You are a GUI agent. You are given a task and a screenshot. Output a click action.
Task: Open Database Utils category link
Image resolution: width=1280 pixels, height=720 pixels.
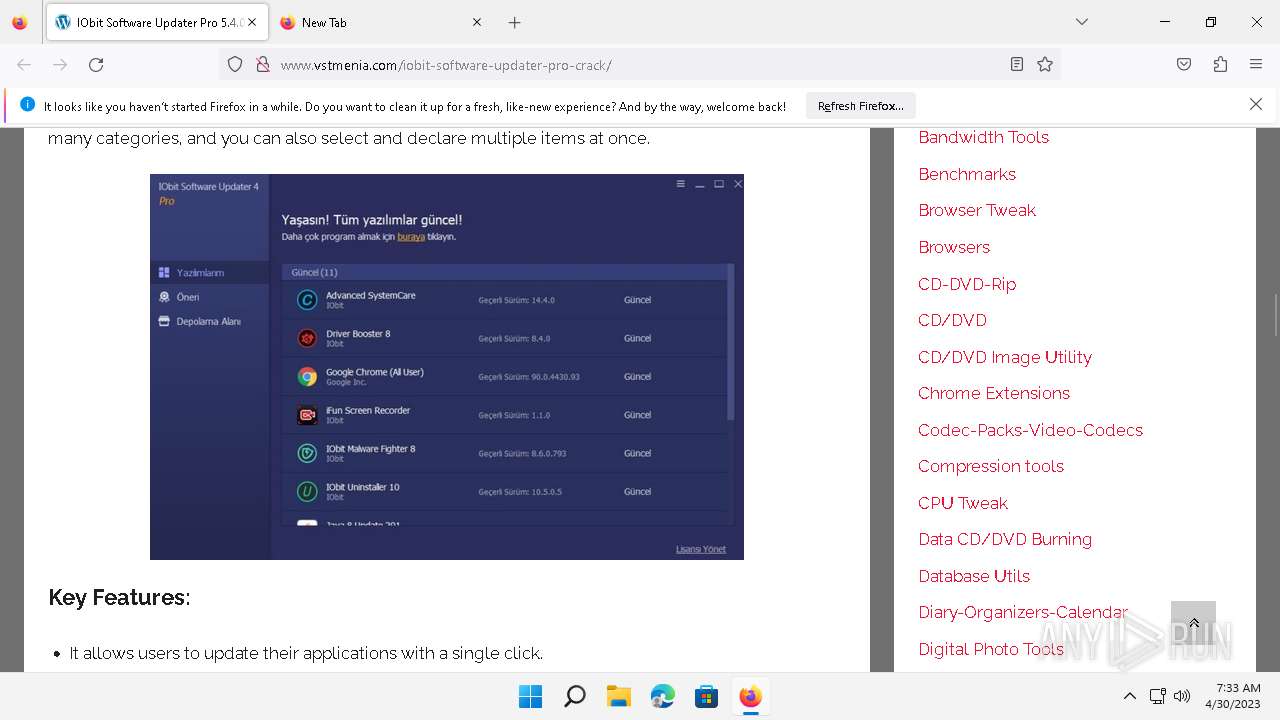tap(974, 576)
